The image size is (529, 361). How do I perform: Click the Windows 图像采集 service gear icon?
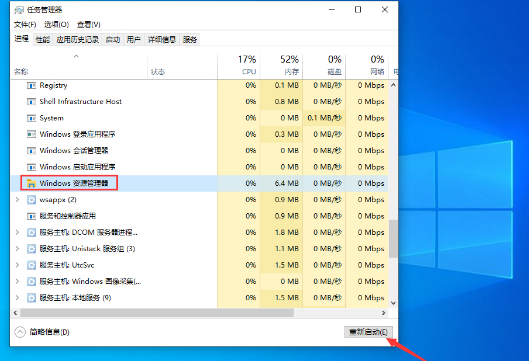[31, 281]
